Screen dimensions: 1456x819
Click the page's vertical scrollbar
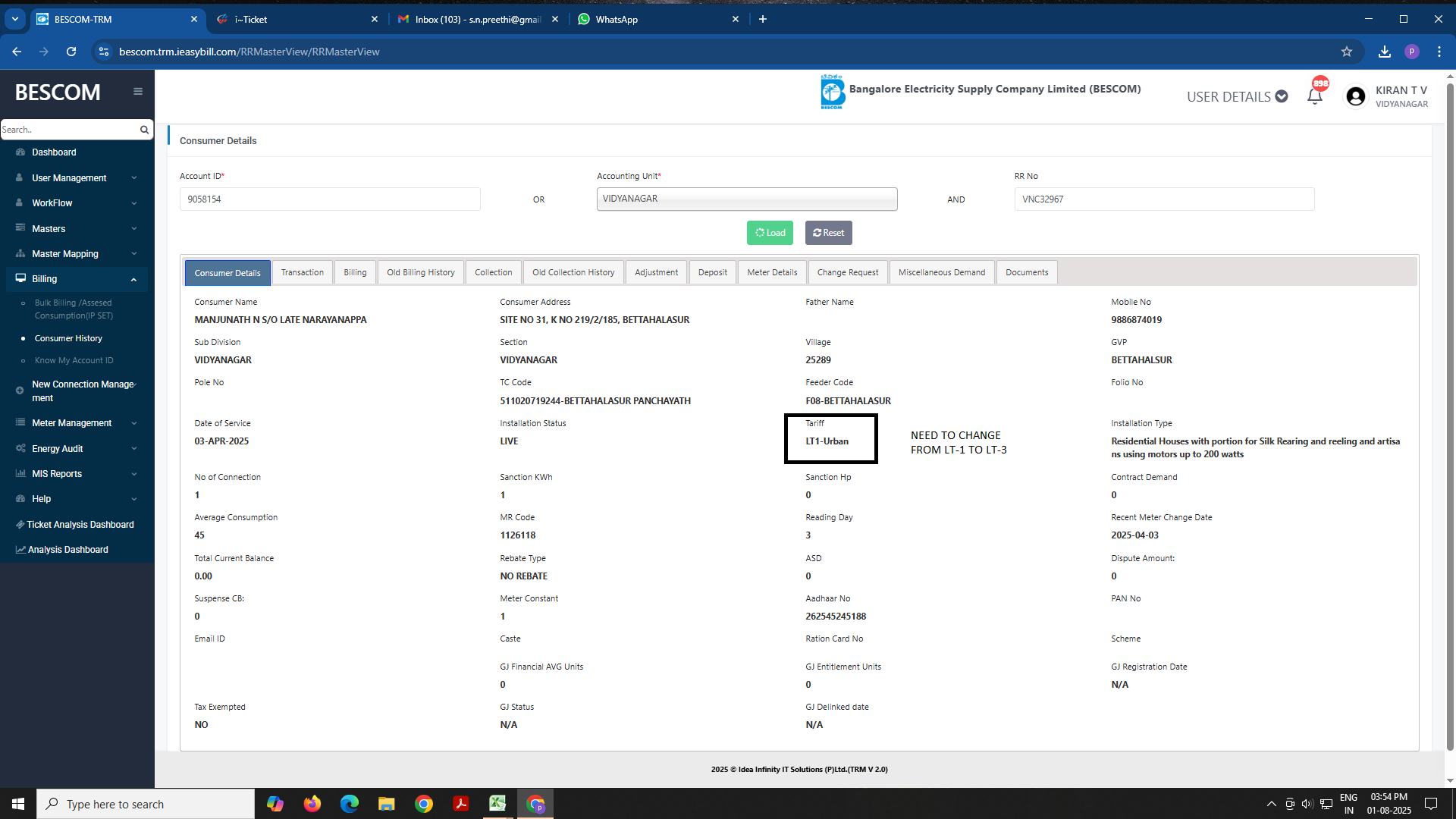pyautogui.click(x=1450, y=425)
